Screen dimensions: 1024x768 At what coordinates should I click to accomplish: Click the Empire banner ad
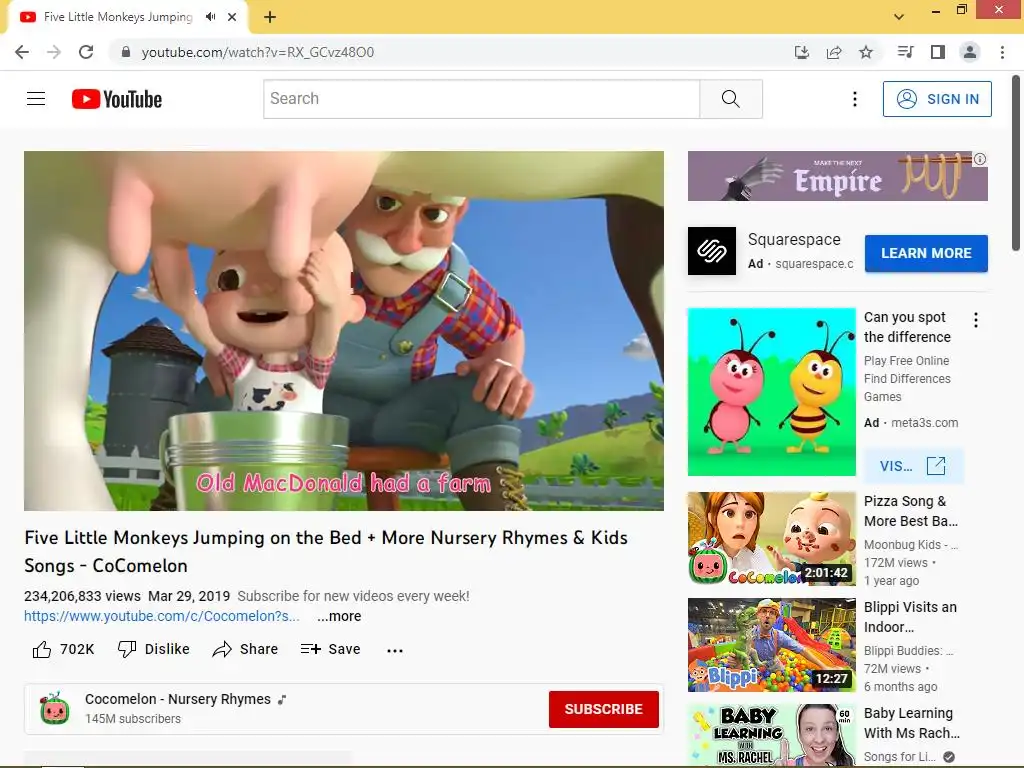click(837, 176)
